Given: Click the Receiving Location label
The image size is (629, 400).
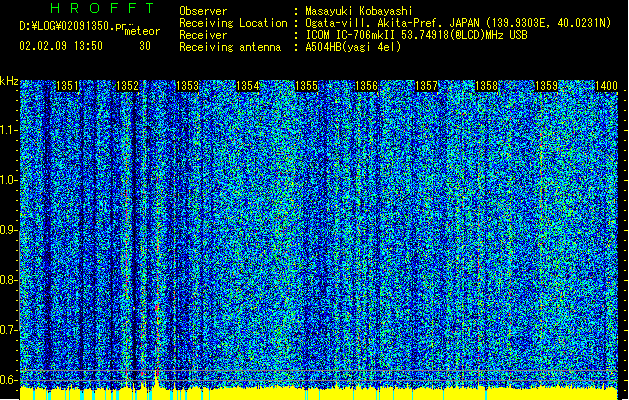Looking at the screenshot, I should tap(233, 23).
